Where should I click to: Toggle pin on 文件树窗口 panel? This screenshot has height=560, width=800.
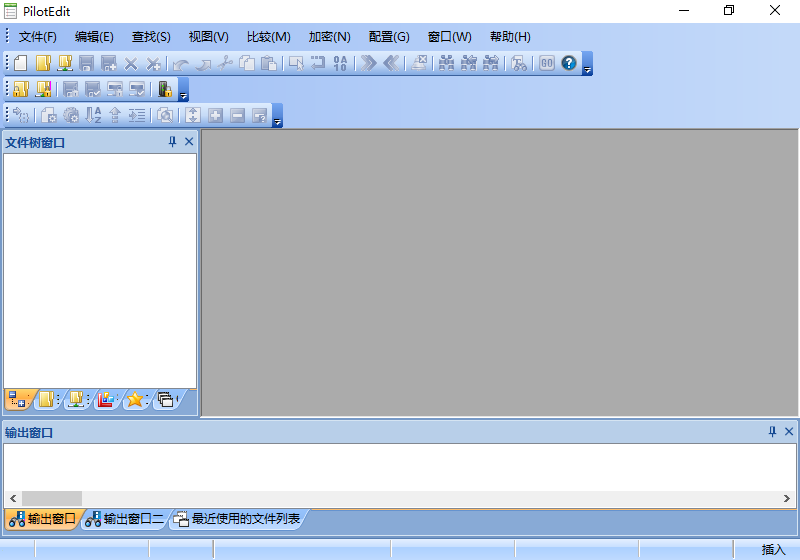pos(172,142)
